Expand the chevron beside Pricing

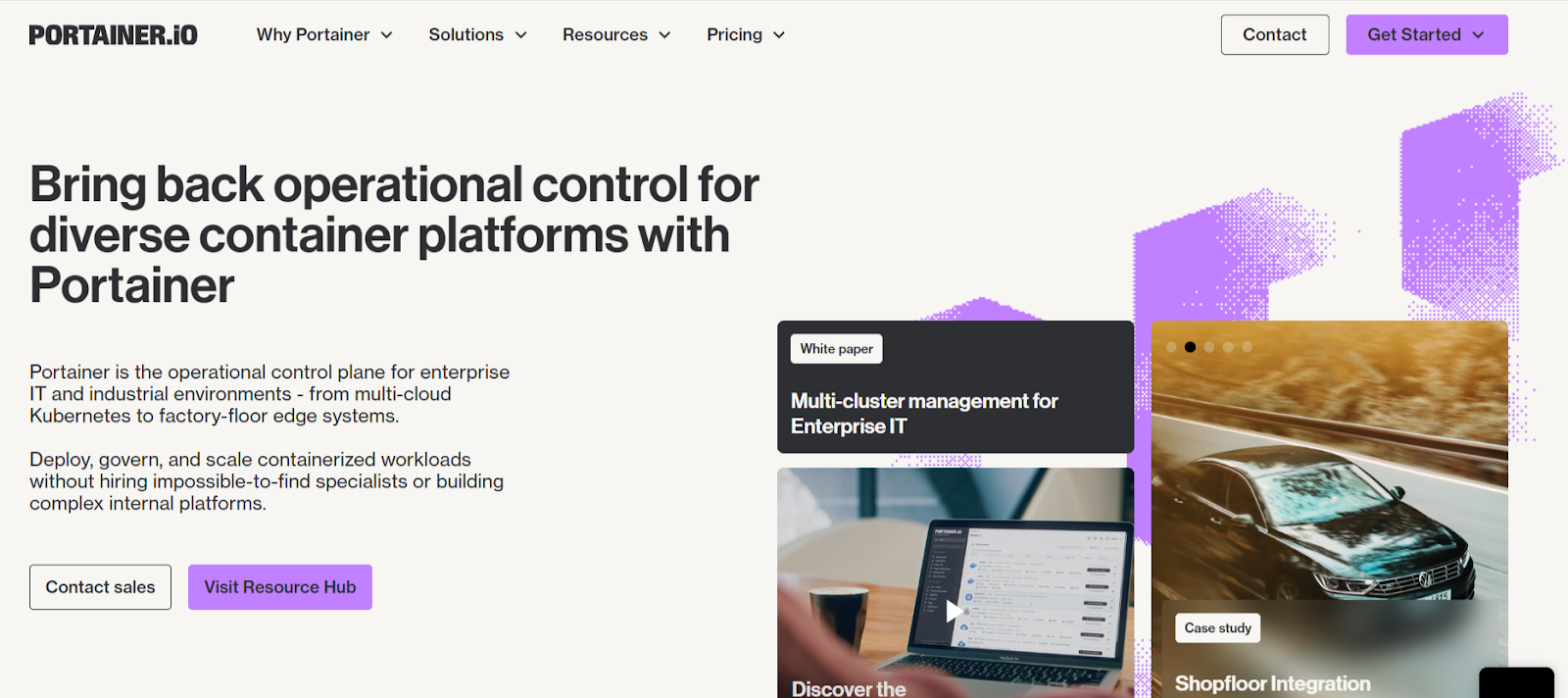click(x=779, y=35)
